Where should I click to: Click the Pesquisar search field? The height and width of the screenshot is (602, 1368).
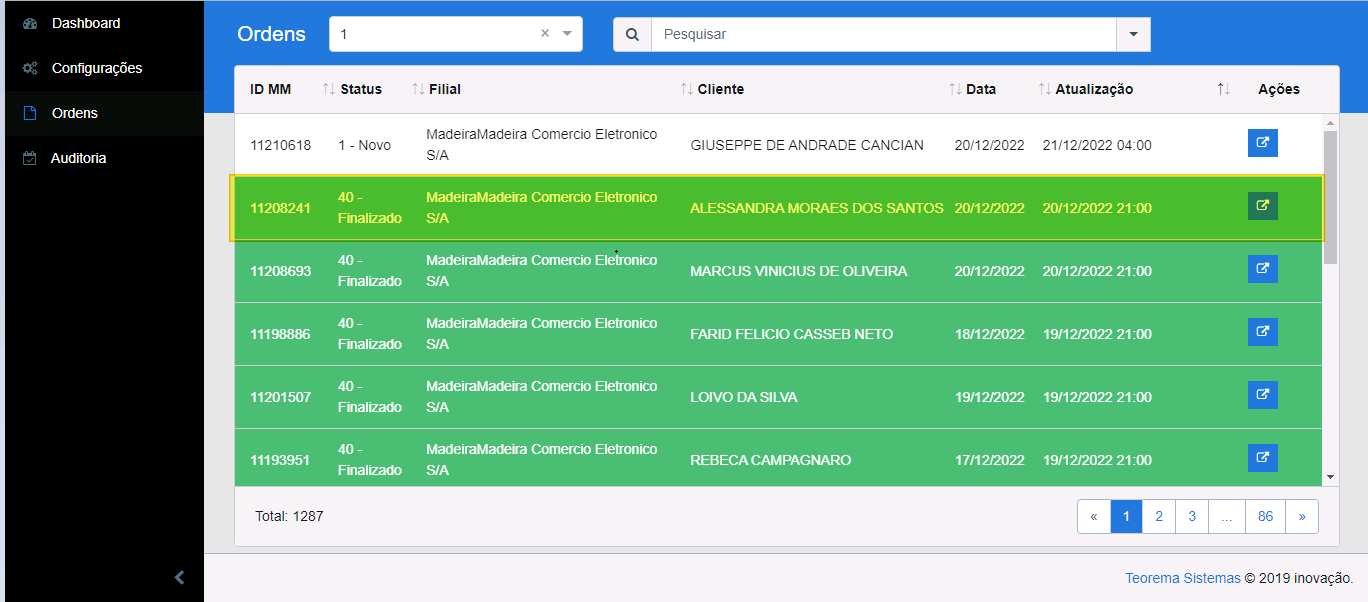click(884, 34)
